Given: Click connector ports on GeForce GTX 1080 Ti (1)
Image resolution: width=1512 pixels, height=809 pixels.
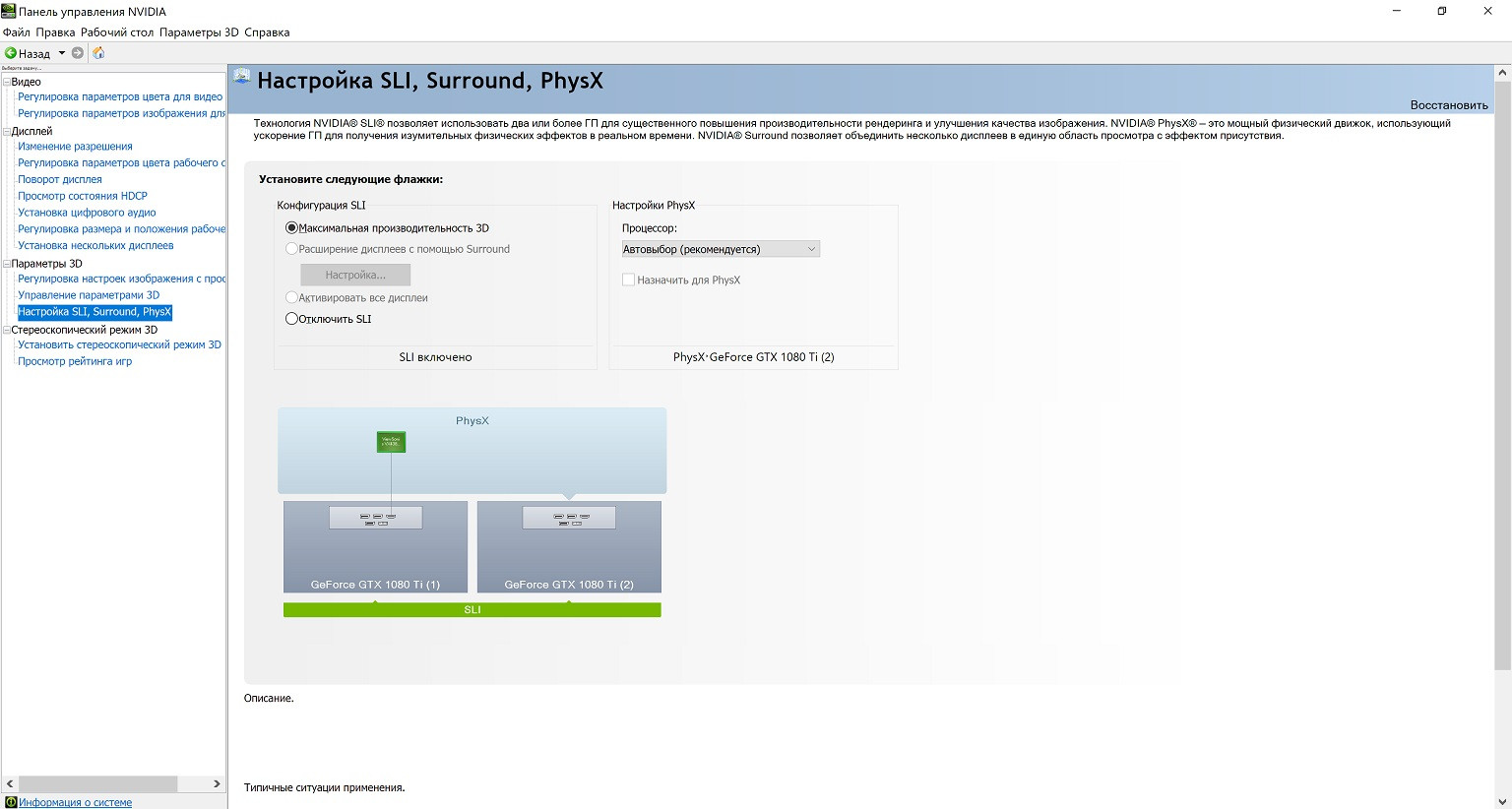Looking at the screenshot, I should tap(376, 518).
